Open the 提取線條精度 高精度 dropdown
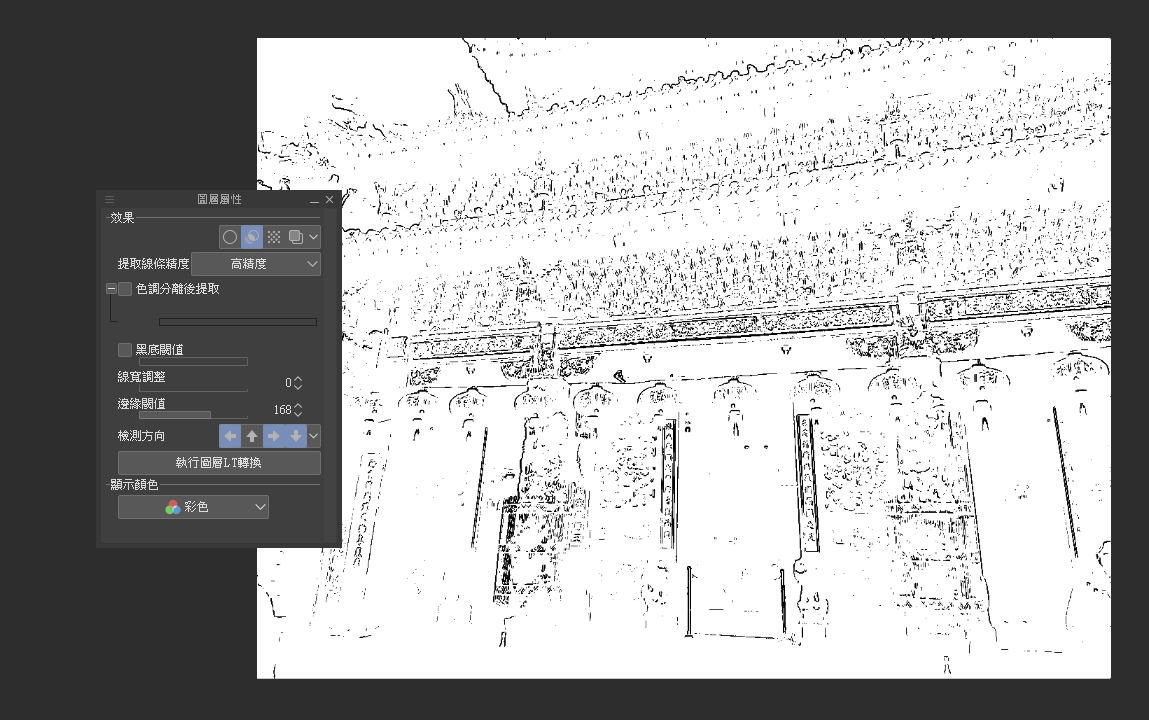Viewport: 1149px width, 720px height. click(x=256, y=264)
